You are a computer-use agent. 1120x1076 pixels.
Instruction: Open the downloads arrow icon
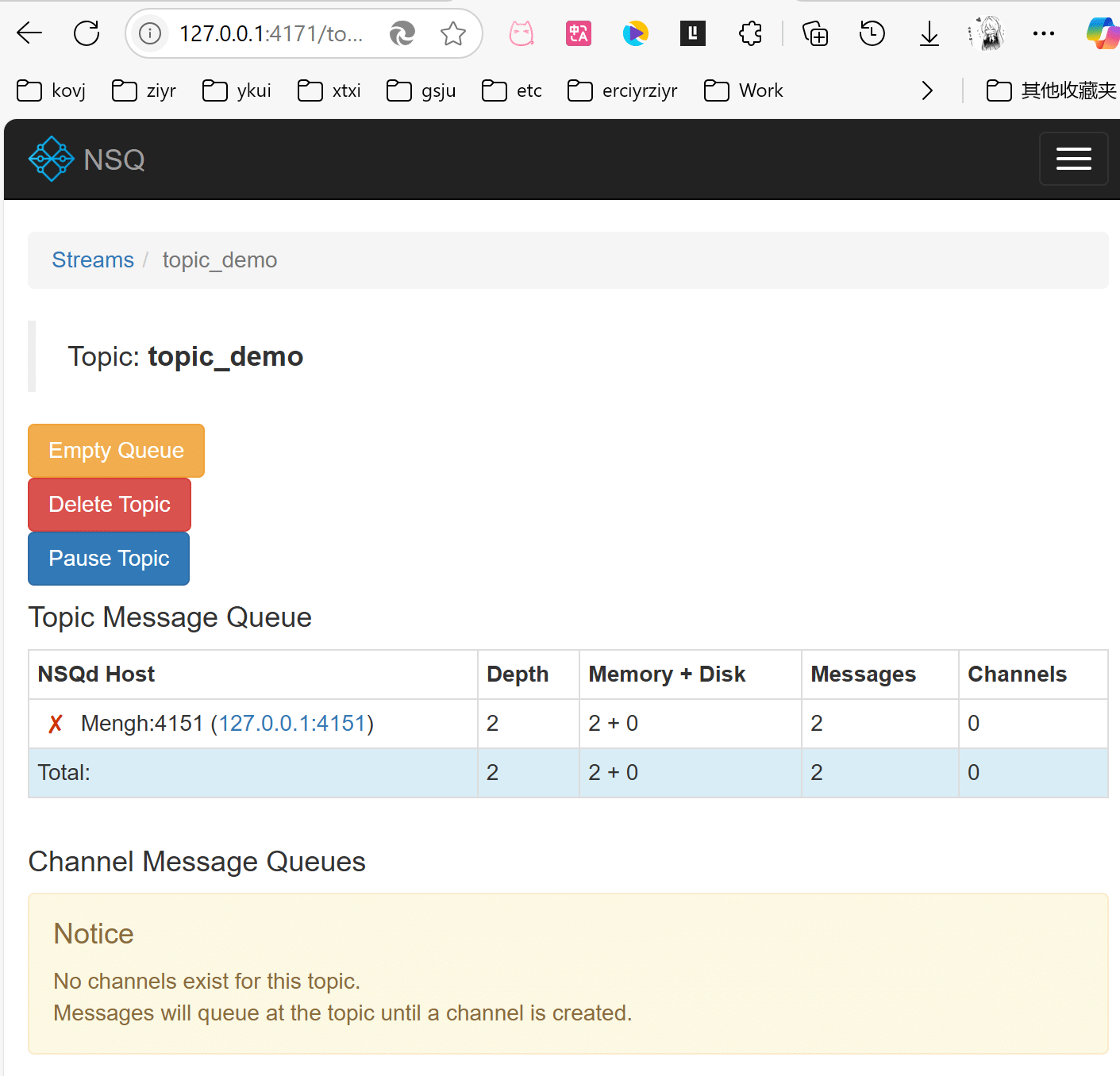929,33
